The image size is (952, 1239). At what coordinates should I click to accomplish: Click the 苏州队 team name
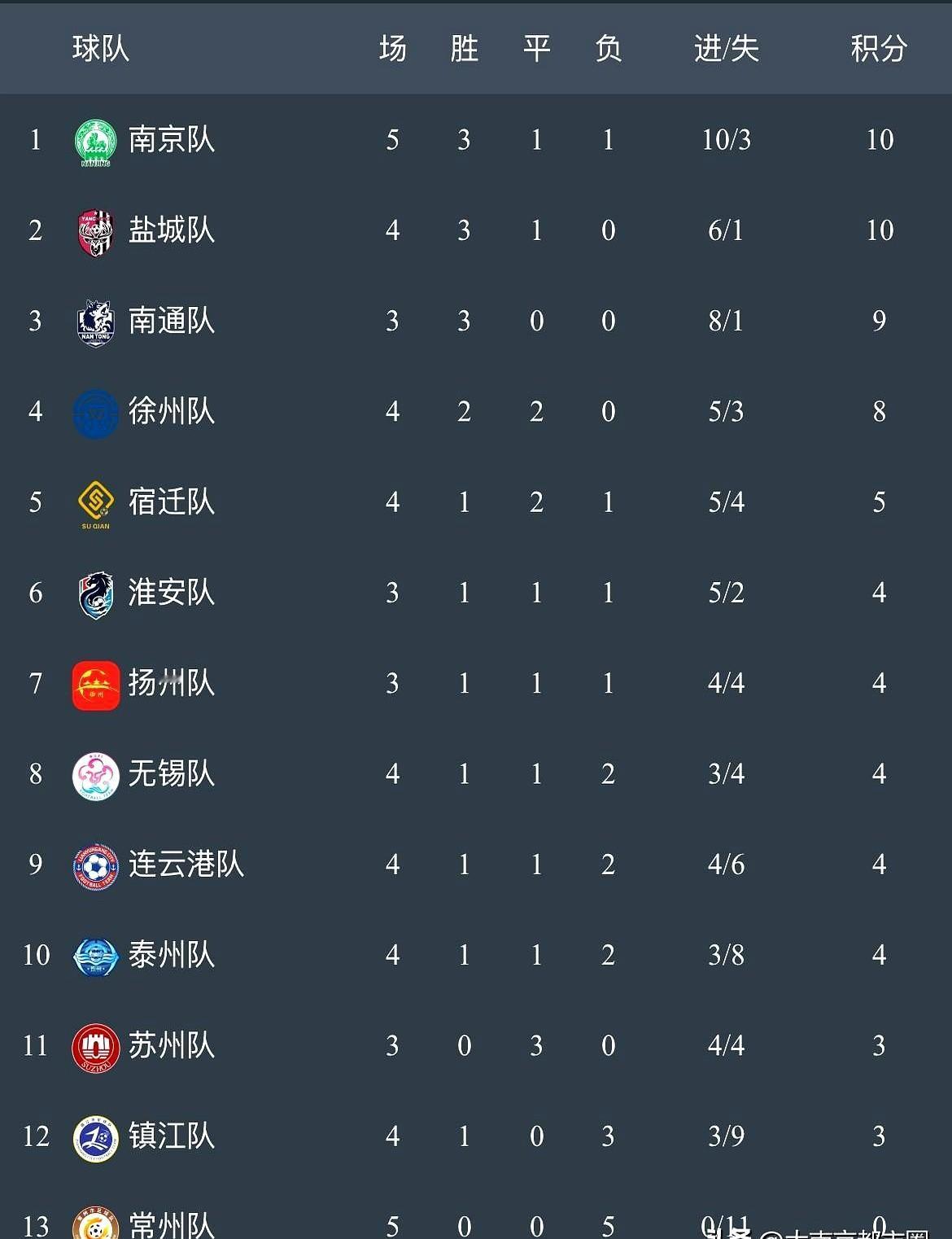[172, 1045]
